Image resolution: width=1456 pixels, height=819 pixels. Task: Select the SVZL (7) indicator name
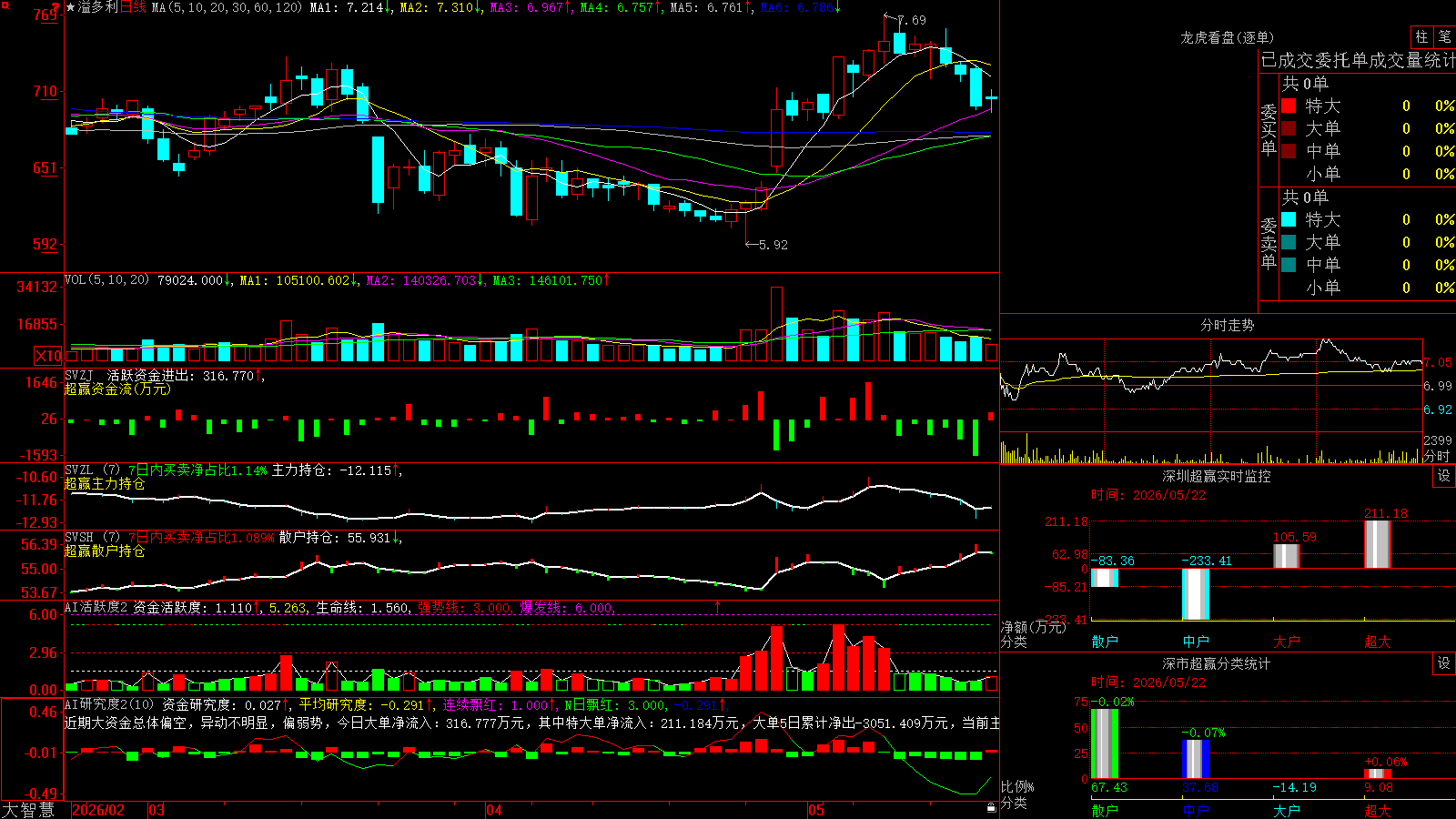pos(93,470)
